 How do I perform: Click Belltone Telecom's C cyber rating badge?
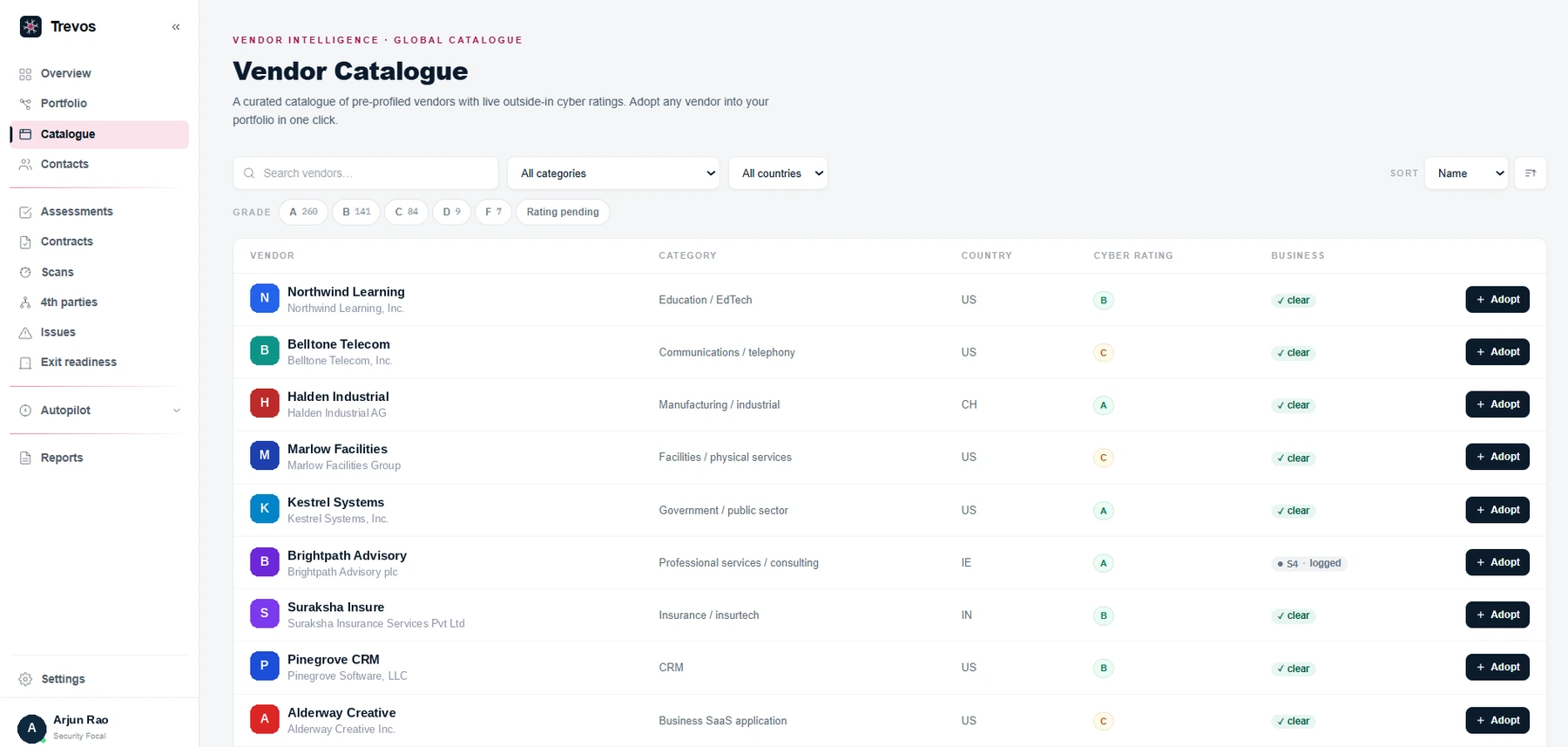pos(1104,353)
